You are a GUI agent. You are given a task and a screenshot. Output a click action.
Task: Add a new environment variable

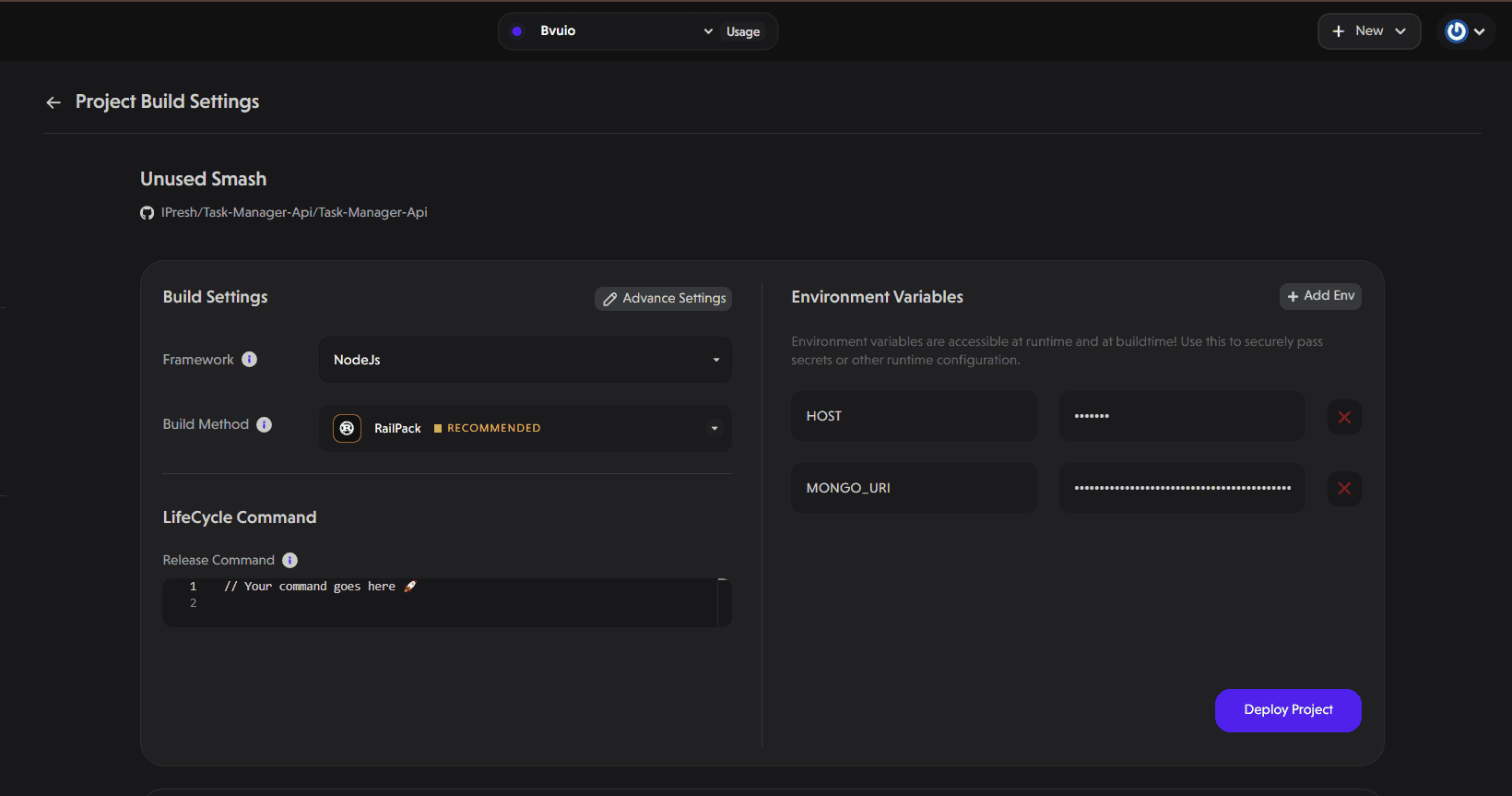1320,296
